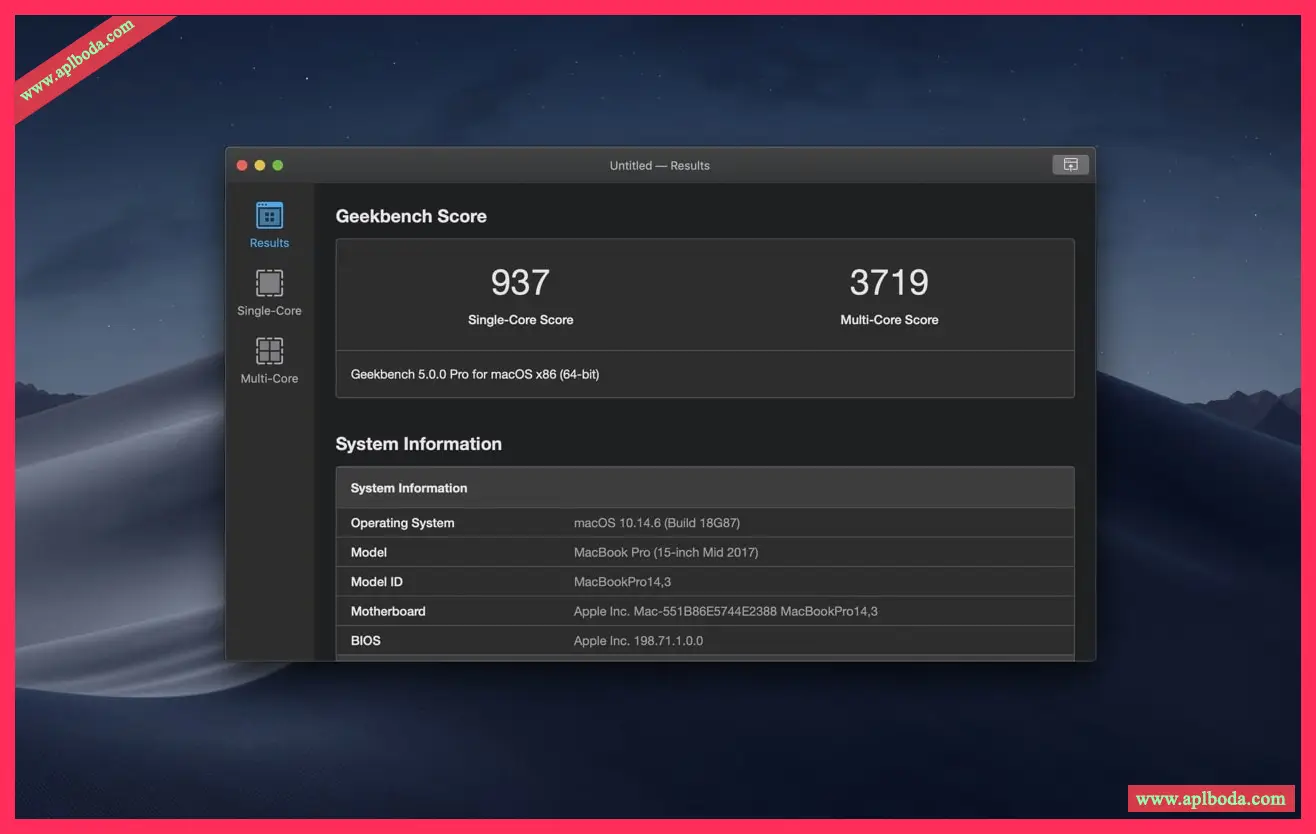Image resolution: width=1316 pixels, height=834 pixels.
Task: Minimize the Geekbench results window
Action: 260,165
